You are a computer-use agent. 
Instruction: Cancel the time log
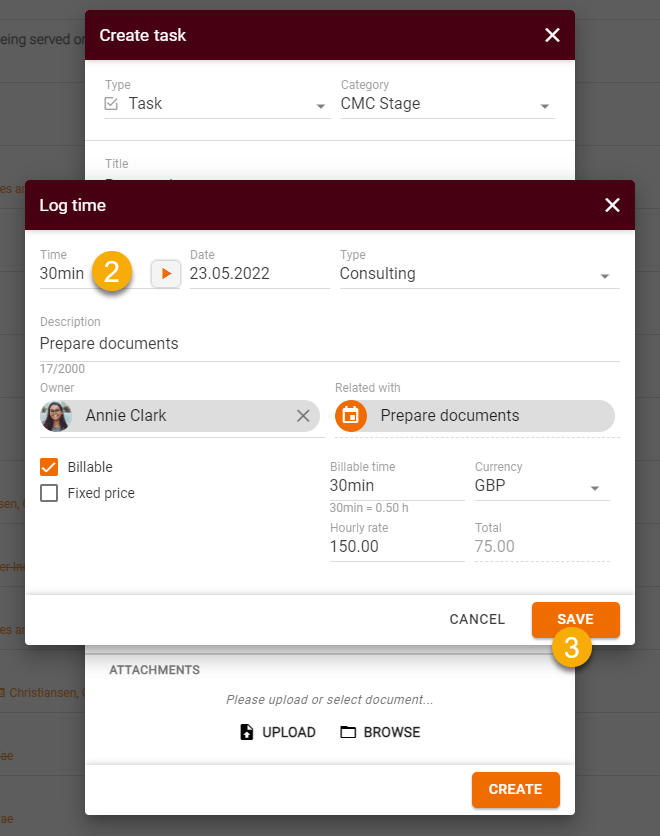point(477,619)
